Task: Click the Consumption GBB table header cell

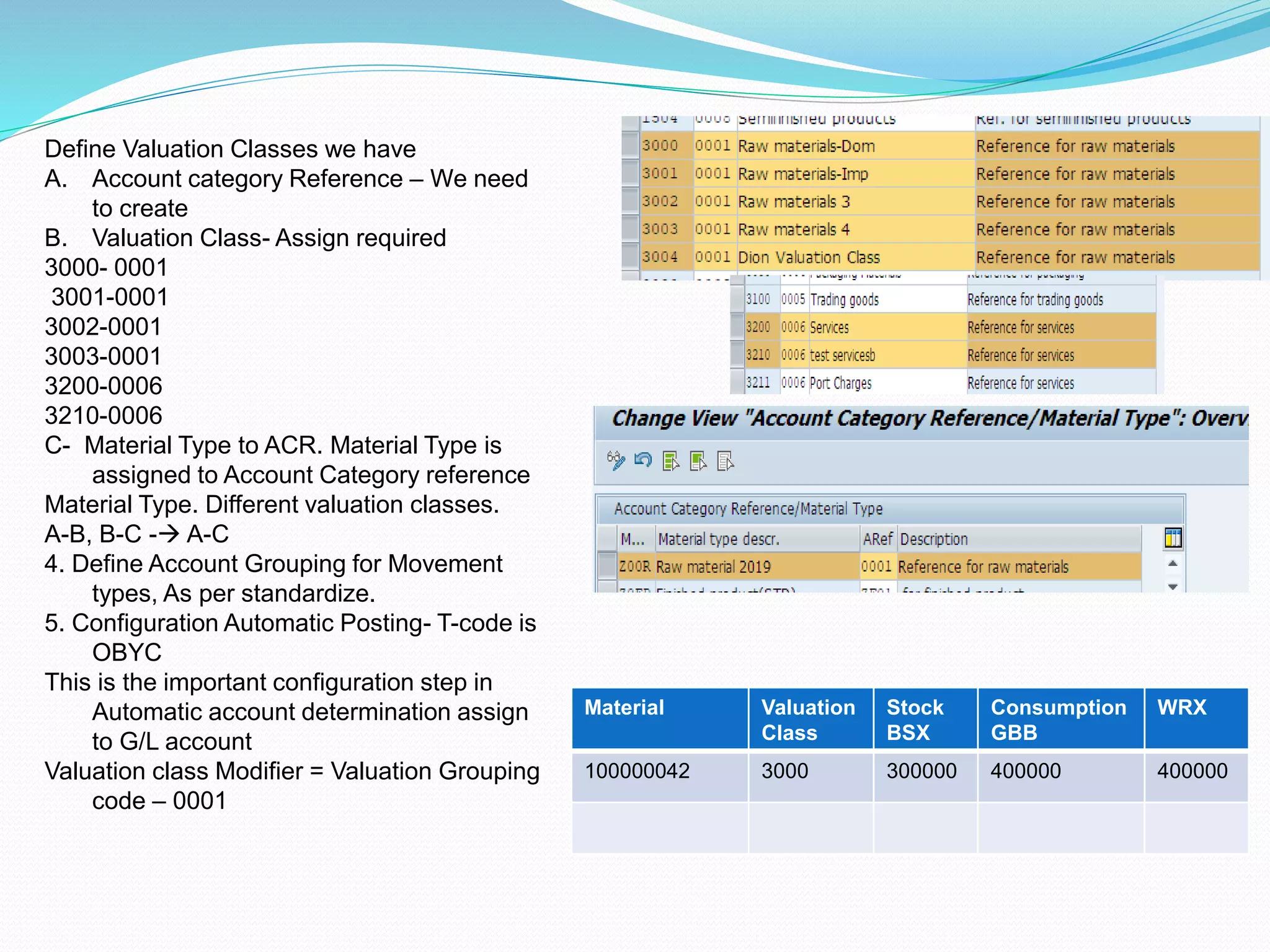Action: 1060,719
